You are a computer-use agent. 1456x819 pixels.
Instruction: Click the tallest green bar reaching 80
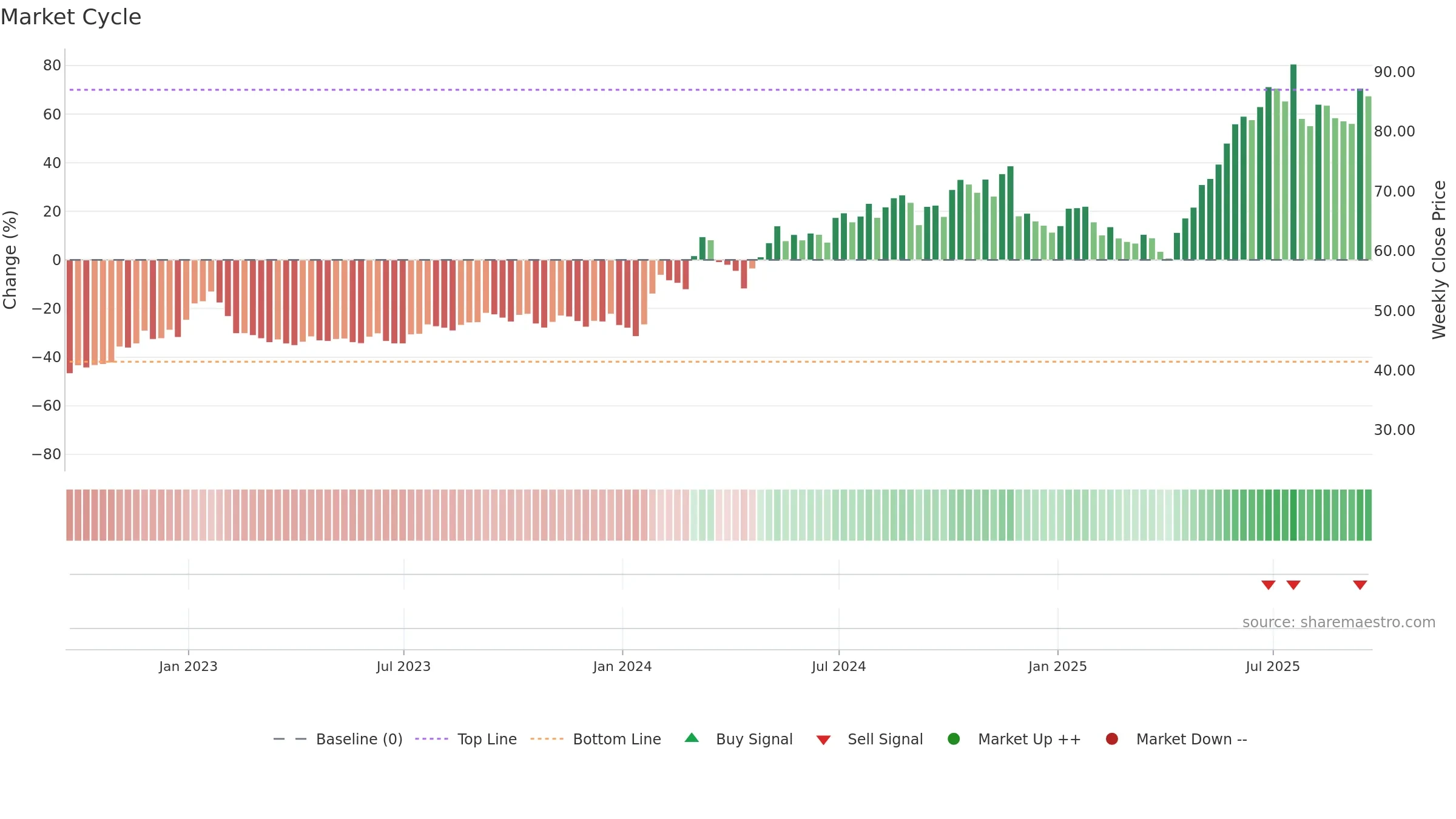1293,162
